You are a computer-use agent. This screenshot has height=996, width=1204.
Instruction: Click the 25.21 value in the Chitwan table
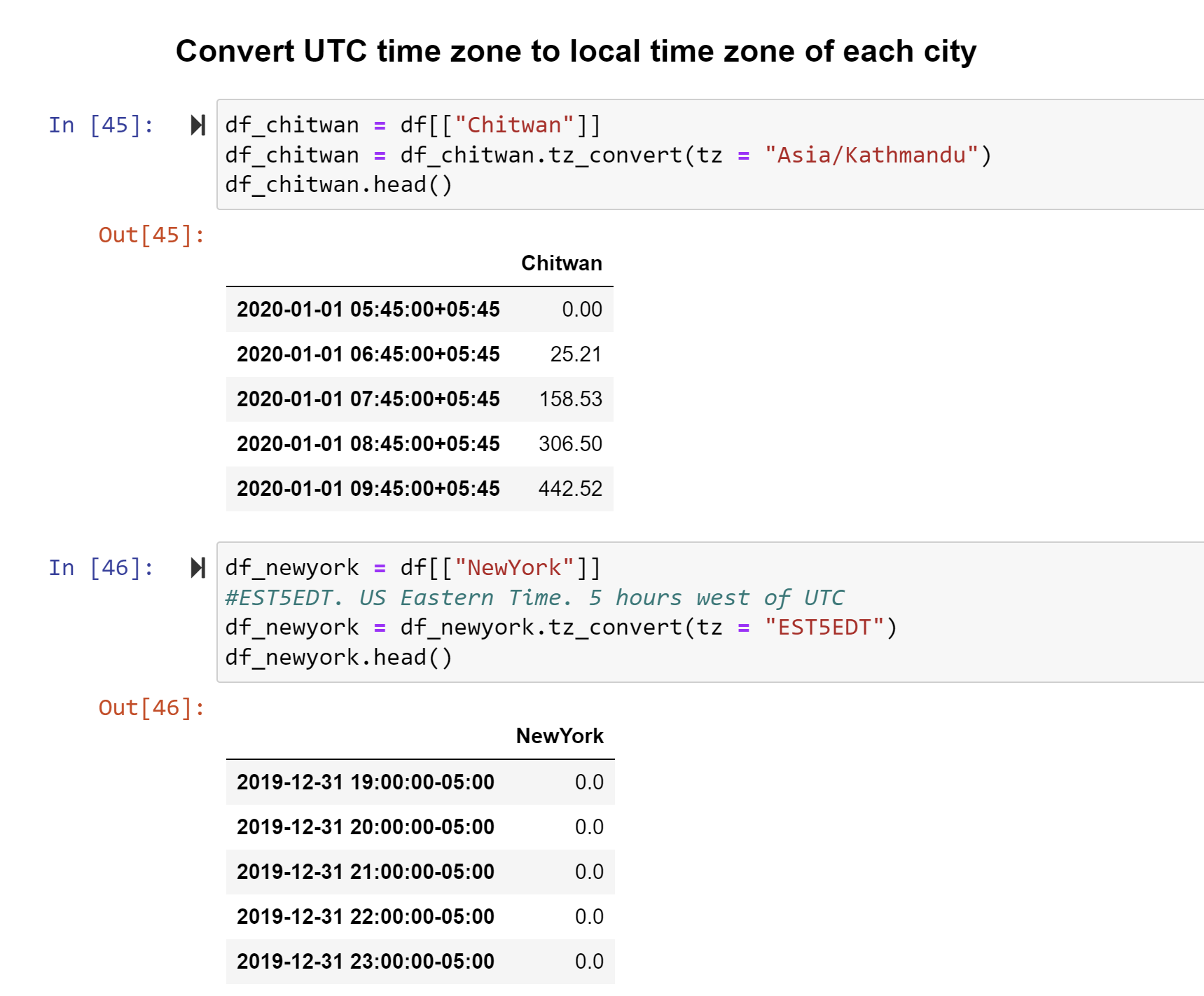tap(576, 354)
